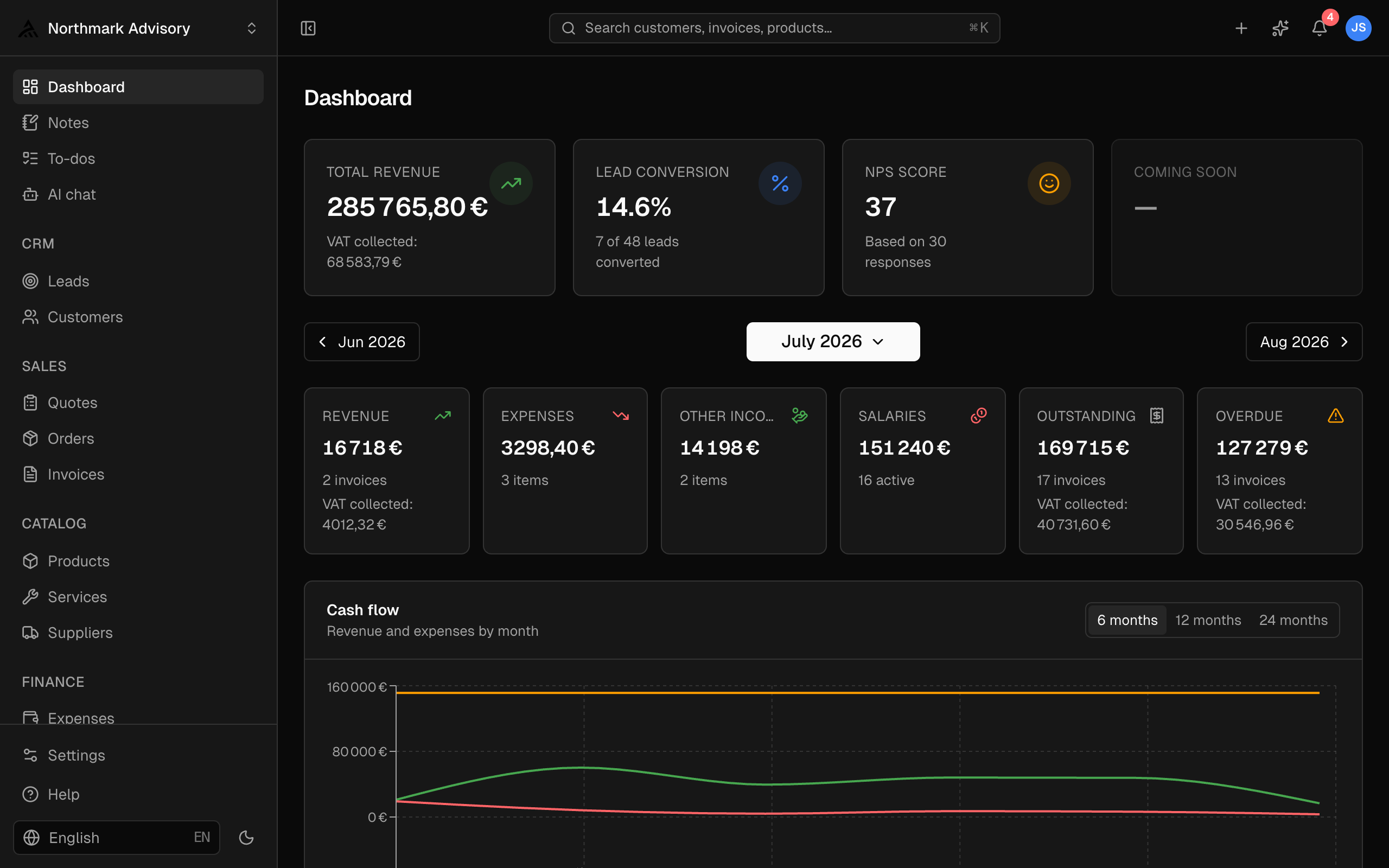Click the Total Revenue trending-up icon
Image resolution: width=1389 pixels, height=868 pixels.
tap(511, 184)
